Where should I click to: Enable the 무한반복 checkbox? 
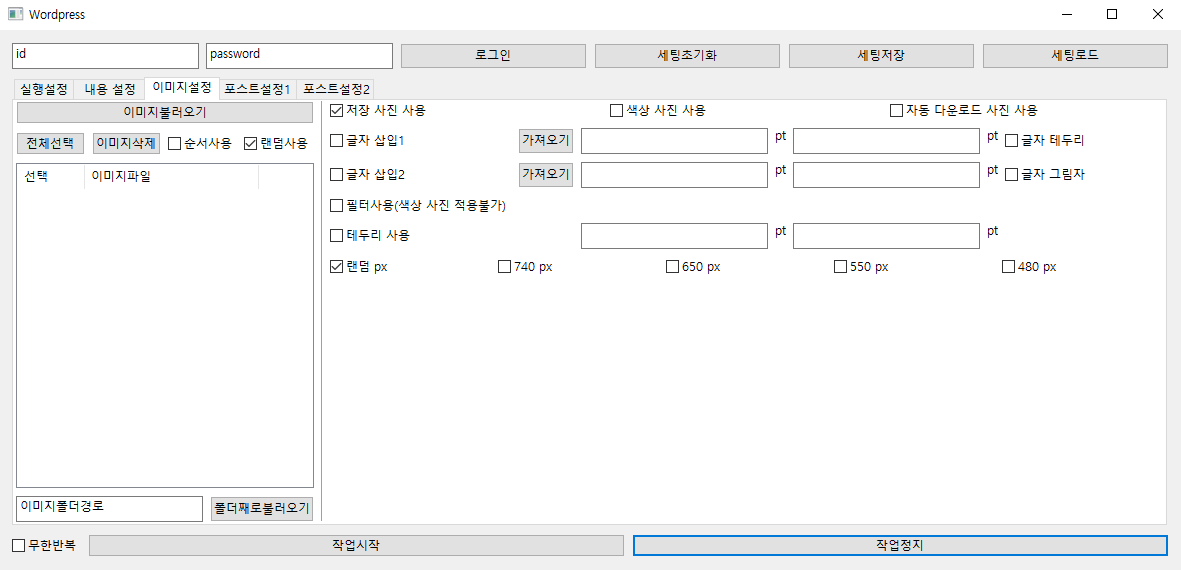pyautogui.click(x=19, y=546)
